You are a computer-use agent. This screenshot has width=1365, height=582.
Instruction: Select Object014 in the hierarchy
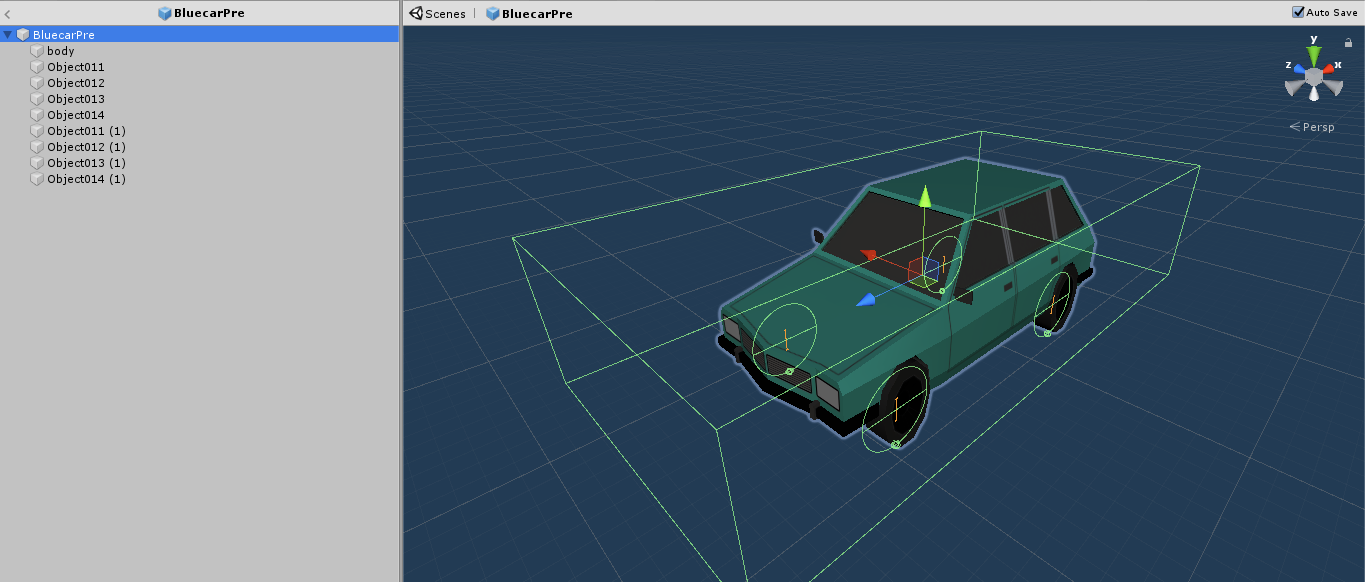(x=76, y=115)
